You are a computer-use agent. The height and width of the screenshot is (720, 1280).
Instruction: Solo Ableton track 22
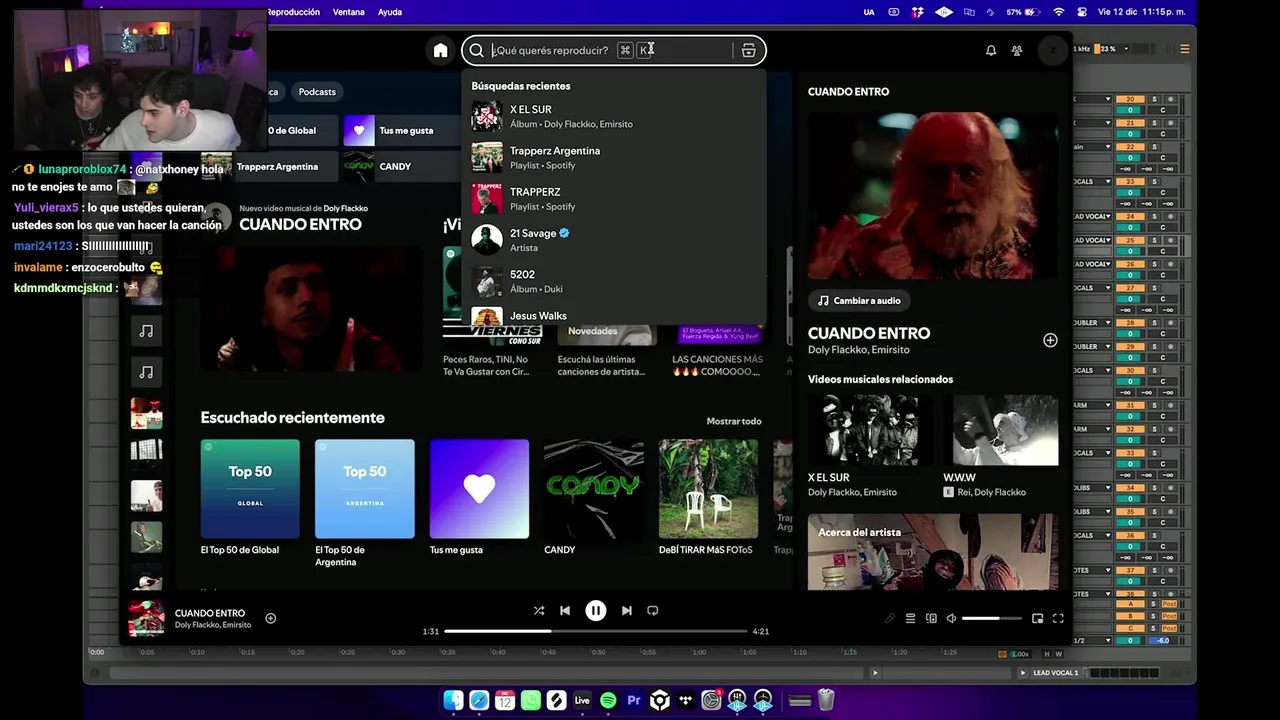[x=1154, y=147]
